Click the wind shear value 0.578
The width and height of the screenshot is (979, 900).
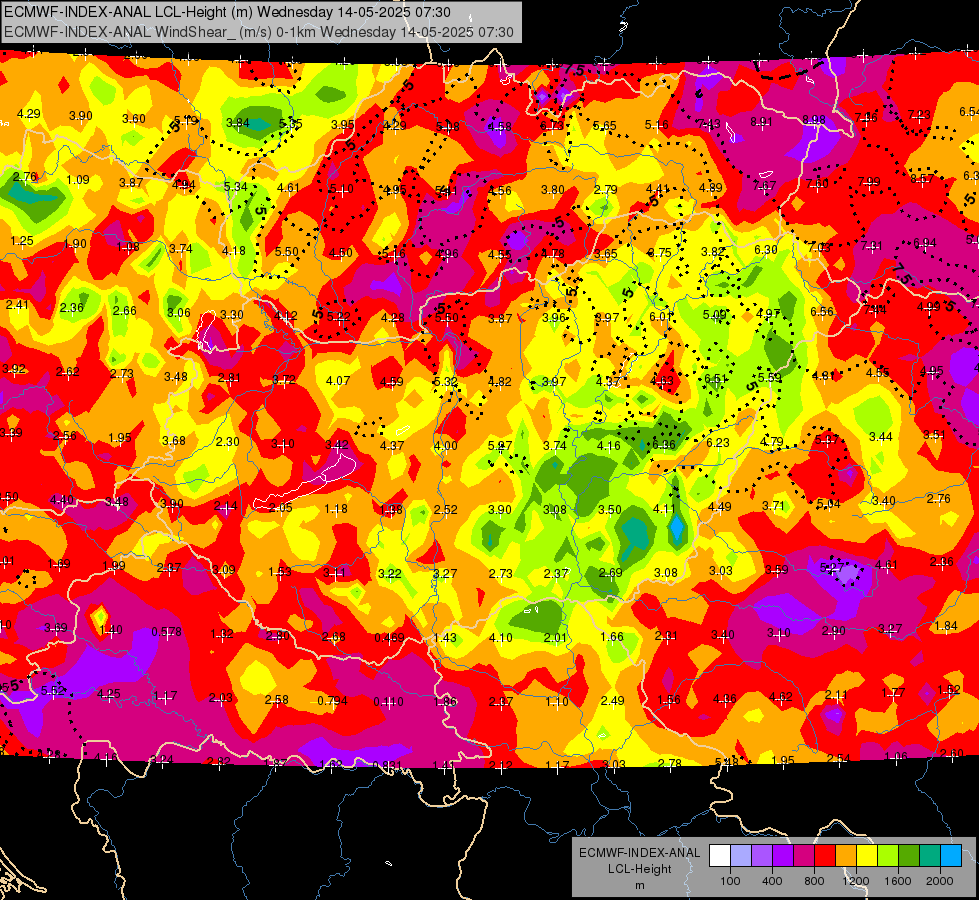tap(167, 632)
